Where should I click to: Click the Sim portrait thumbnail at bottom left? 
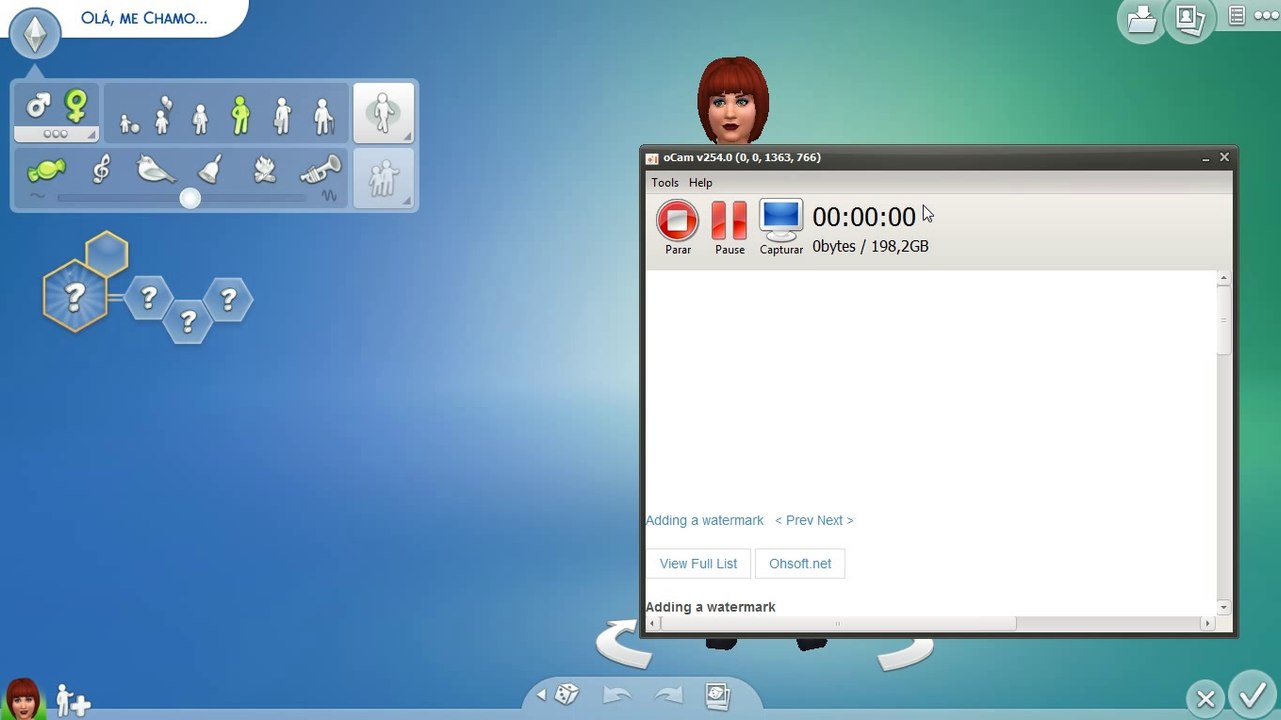pyautogui.click(x=22, y=699)
